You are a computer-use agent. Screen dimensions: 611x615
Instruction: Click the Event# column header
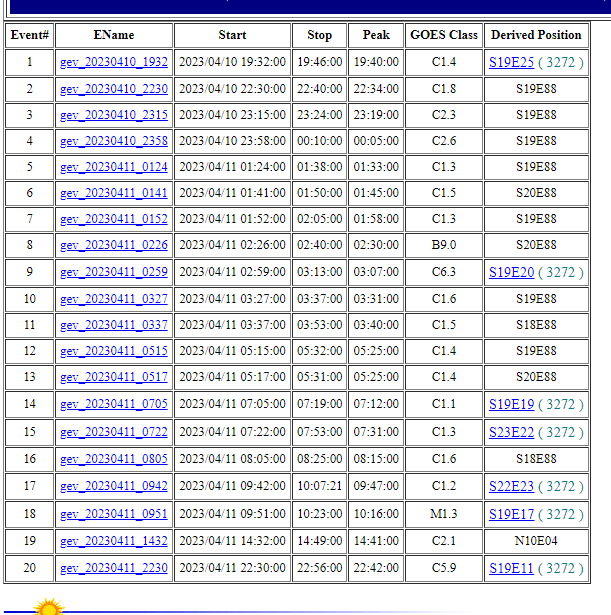[30, 35]
